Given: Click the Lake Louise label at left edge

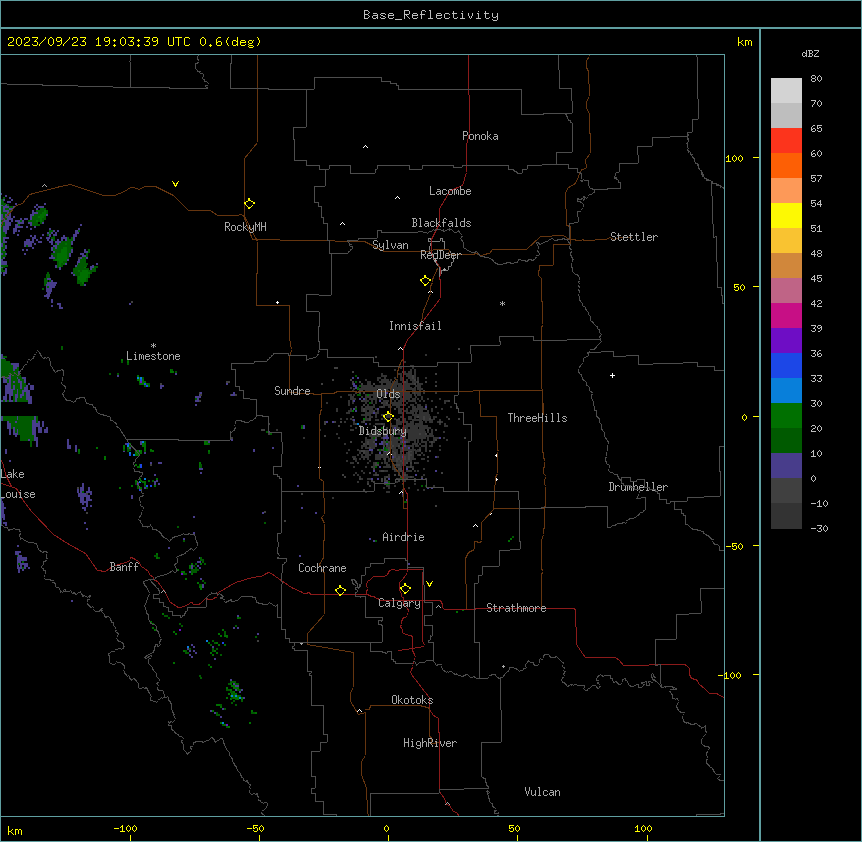Looking at the screenshot, I should coord(18,484).
